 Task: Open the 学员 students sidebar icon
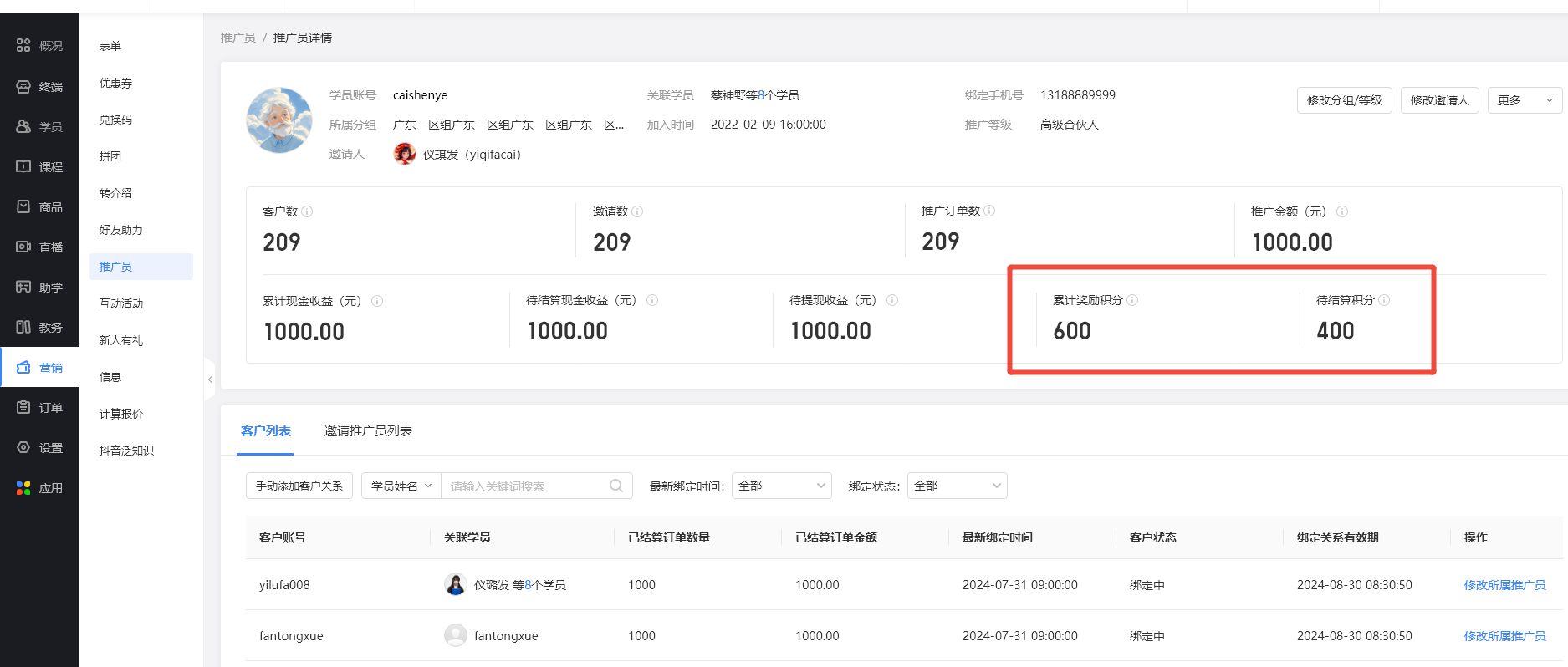(x=23, y=126)
